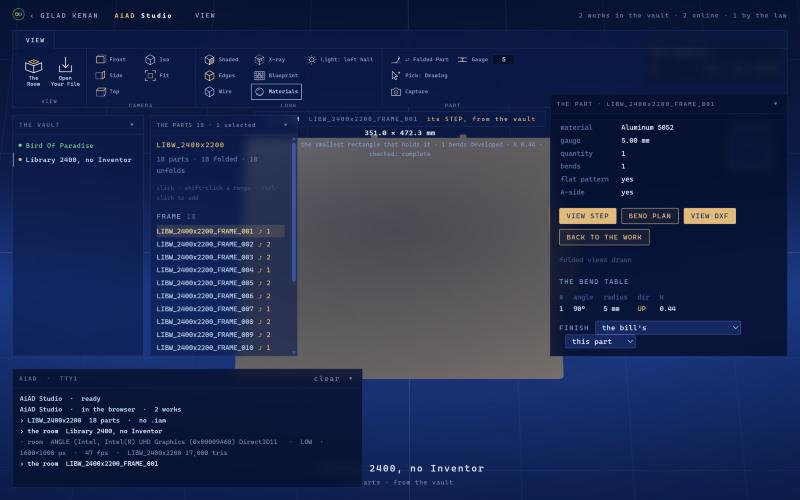Screen dimensions: 800x500
Task: Toggle Folded Part view
Action: point(420,60)
